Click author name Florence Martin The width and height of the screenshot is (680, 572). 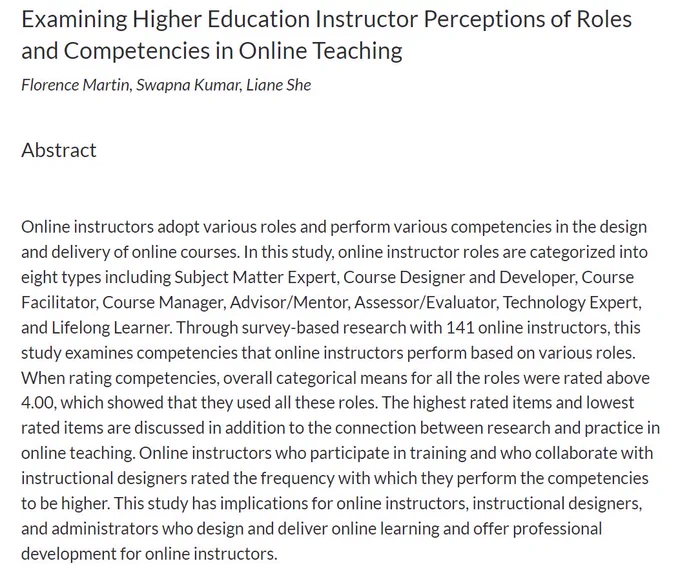pyautogui.click(x=75, y=85)
